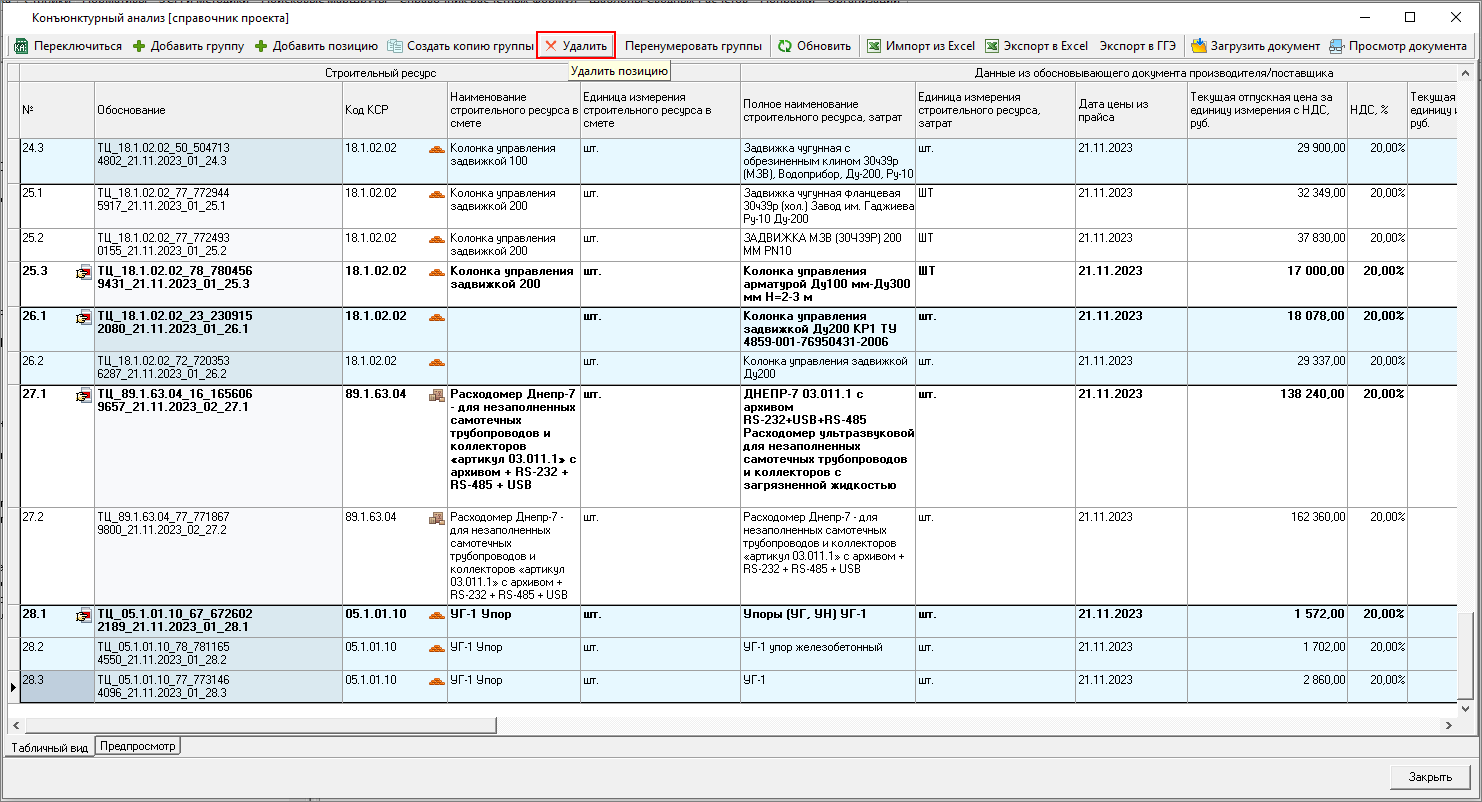This screenshot has width=1482, height=802.
Task: Refresh the table using Обновить
Action: click(814, 46)
